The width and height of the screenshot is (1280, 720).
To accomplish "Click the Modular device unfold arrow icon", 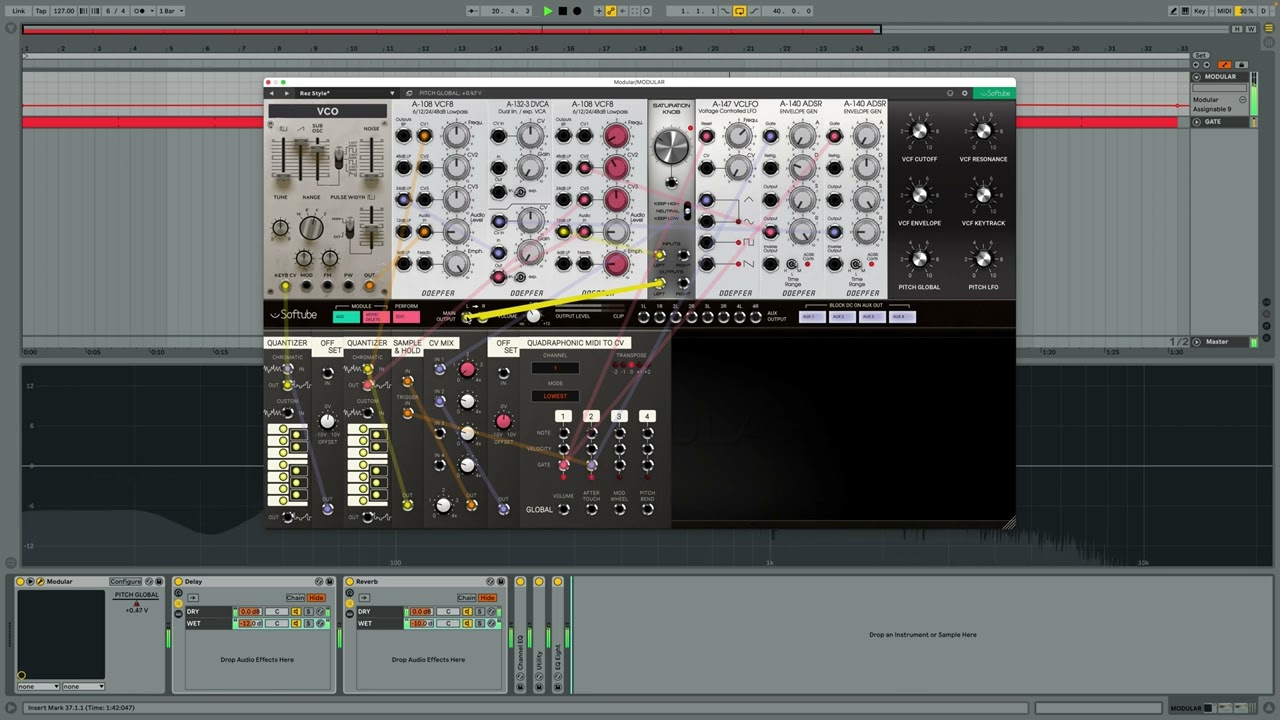I will [30, 581].
